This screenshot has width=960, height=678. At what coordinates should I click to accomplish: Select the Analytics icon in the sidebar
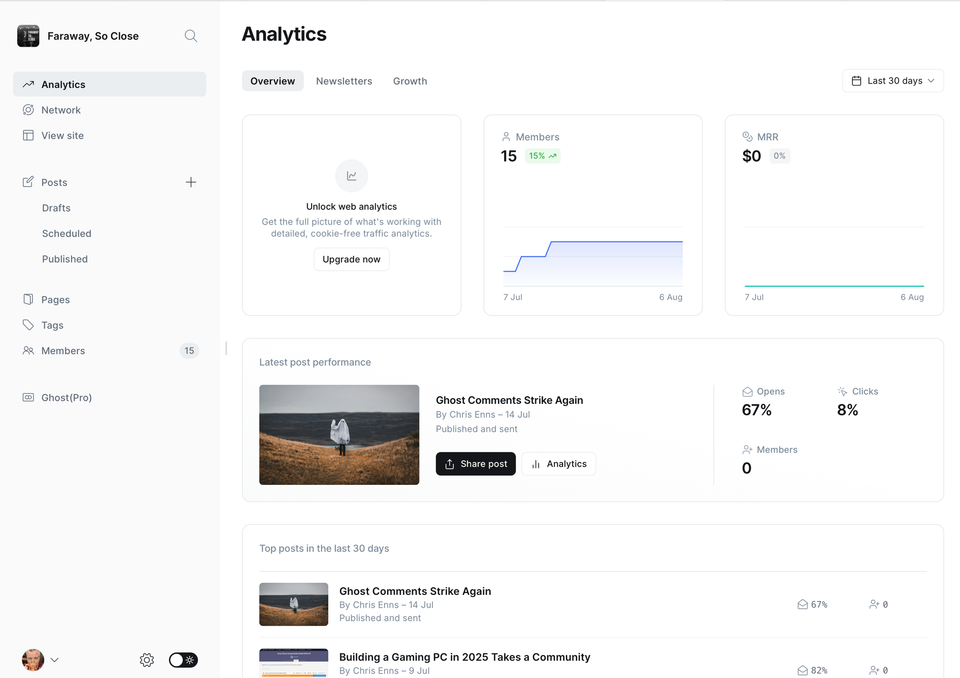[x=28, y=84]
